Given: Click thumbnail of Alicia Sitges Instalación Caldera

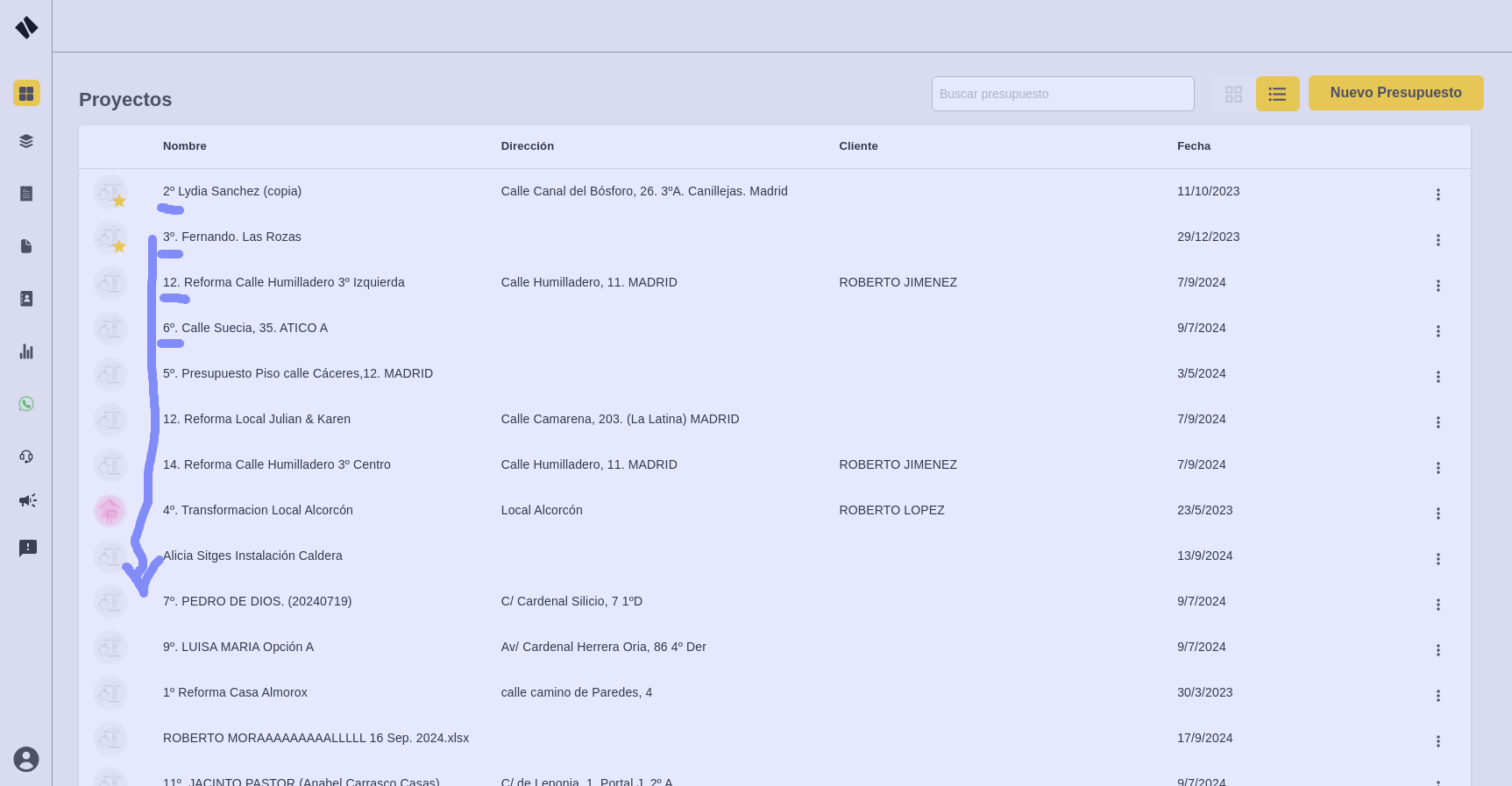Looking at the screenshot, I should point(110,556).
